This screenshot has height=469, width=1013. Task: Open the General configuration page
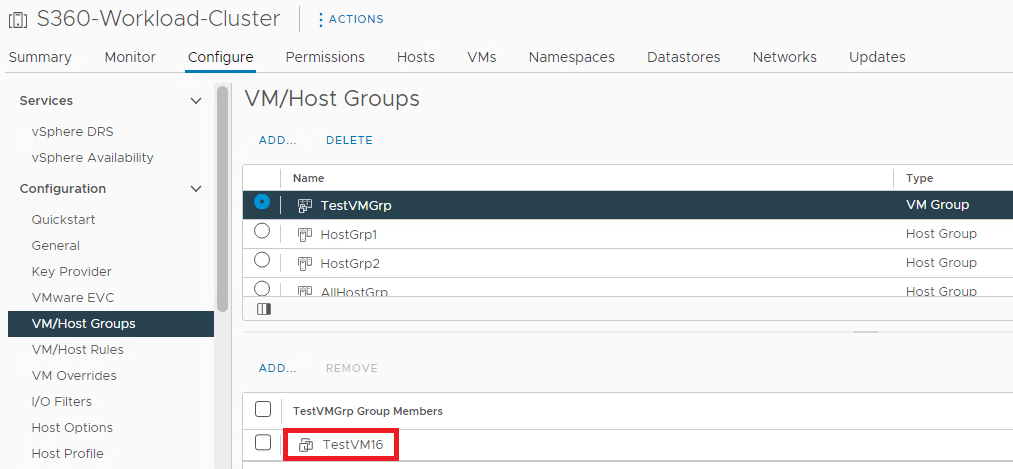56,245
